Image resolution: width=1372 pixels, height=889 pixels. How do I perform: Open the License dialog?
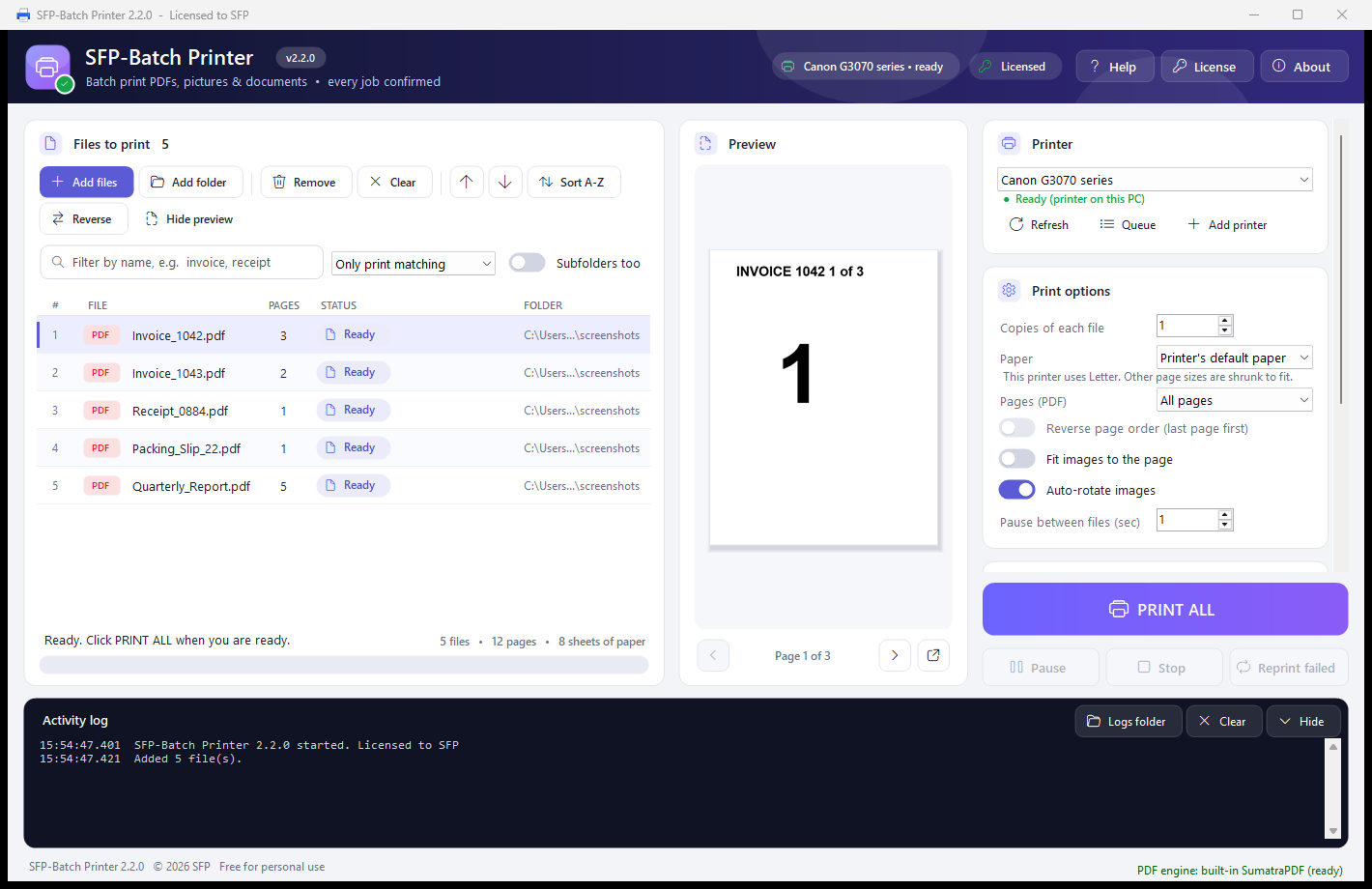pos(1207,66)
